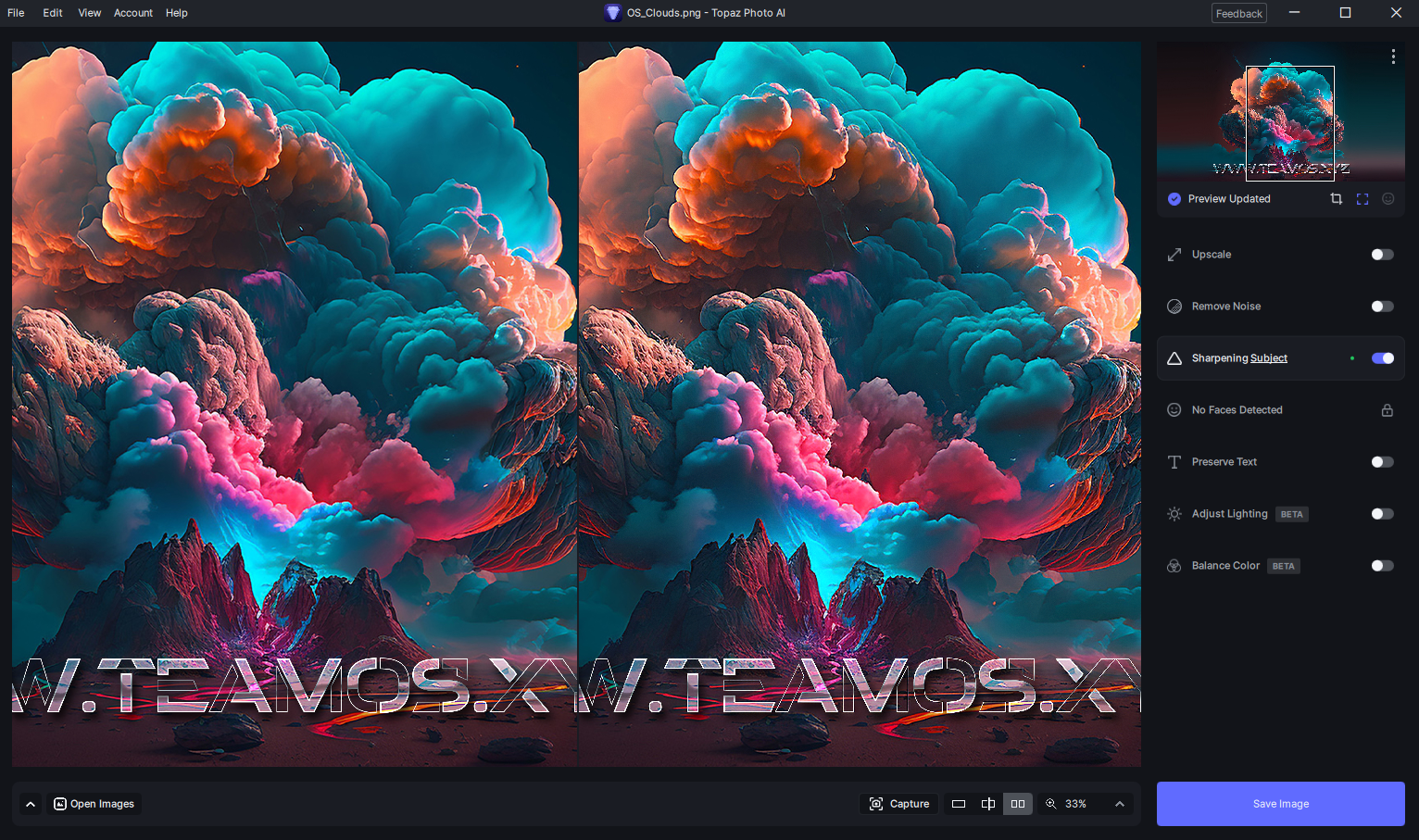1419x840 pixels.
Task: Click the Upscale label
Action: click(1212, 255)
